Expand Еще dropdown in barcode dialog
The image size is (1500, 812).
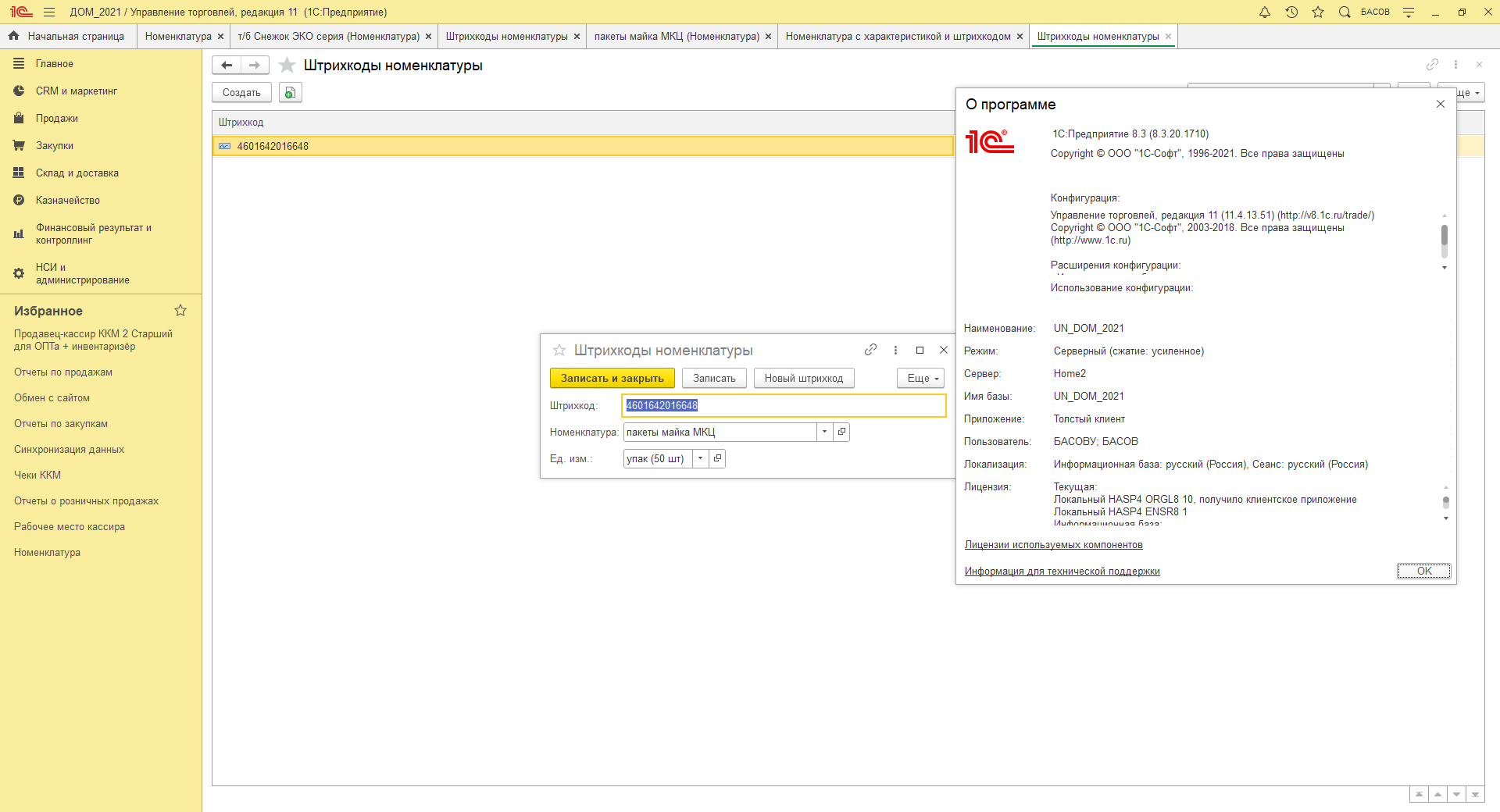click(921, 378)
